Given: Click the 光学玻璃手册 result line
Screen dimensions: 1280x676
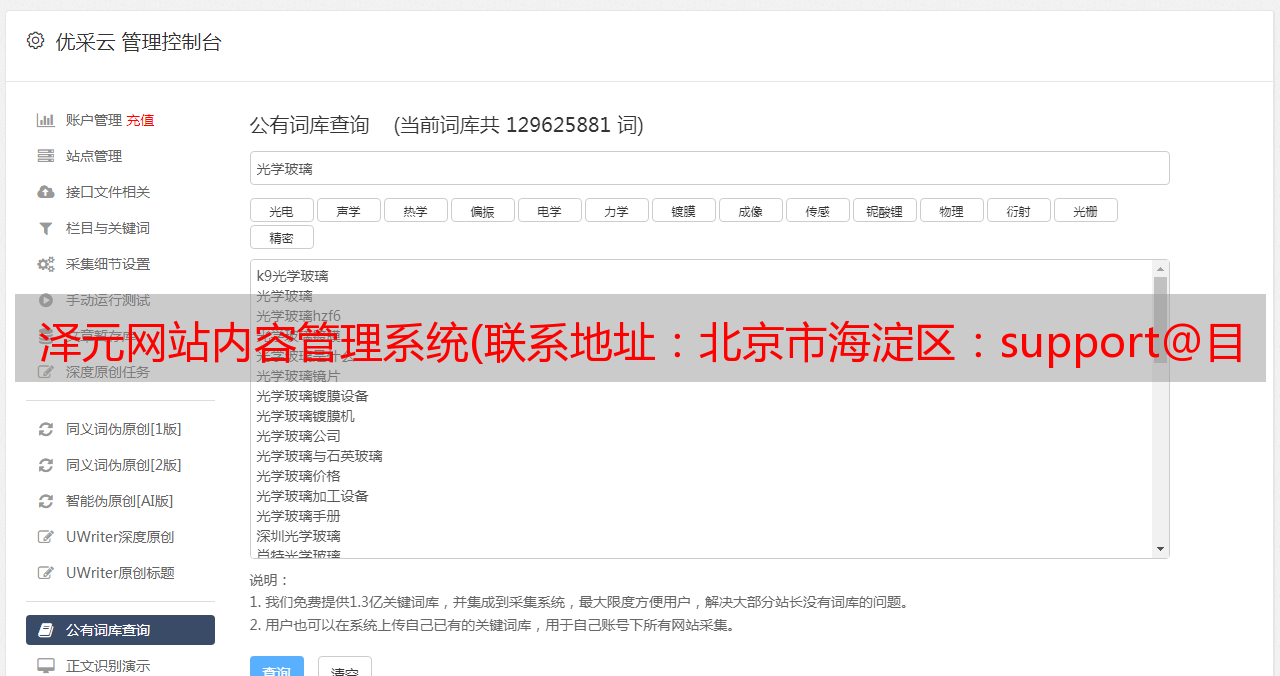Looking at the screenshot, I should tap(298, 516).
